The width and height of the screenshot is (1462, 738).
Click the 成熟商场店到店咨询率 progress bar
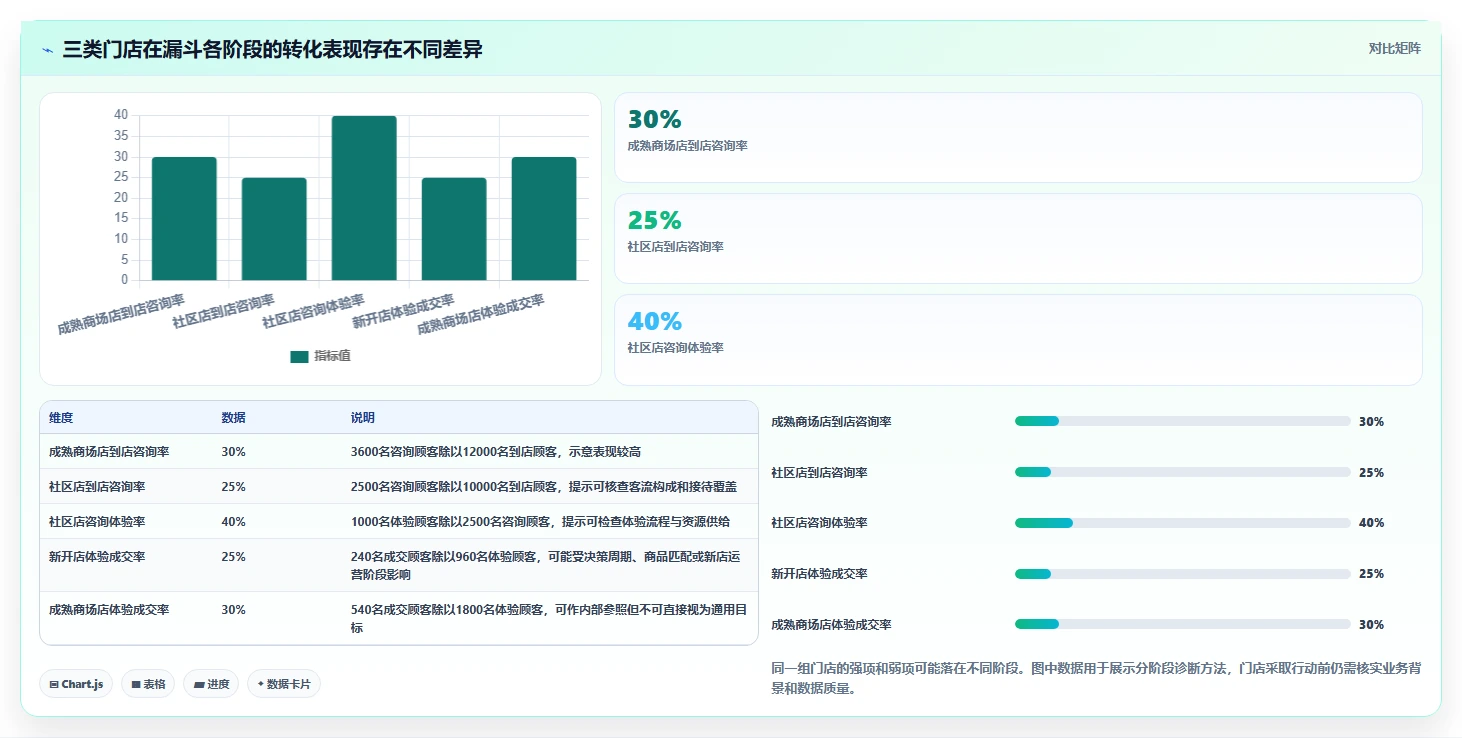point(1183,421)
